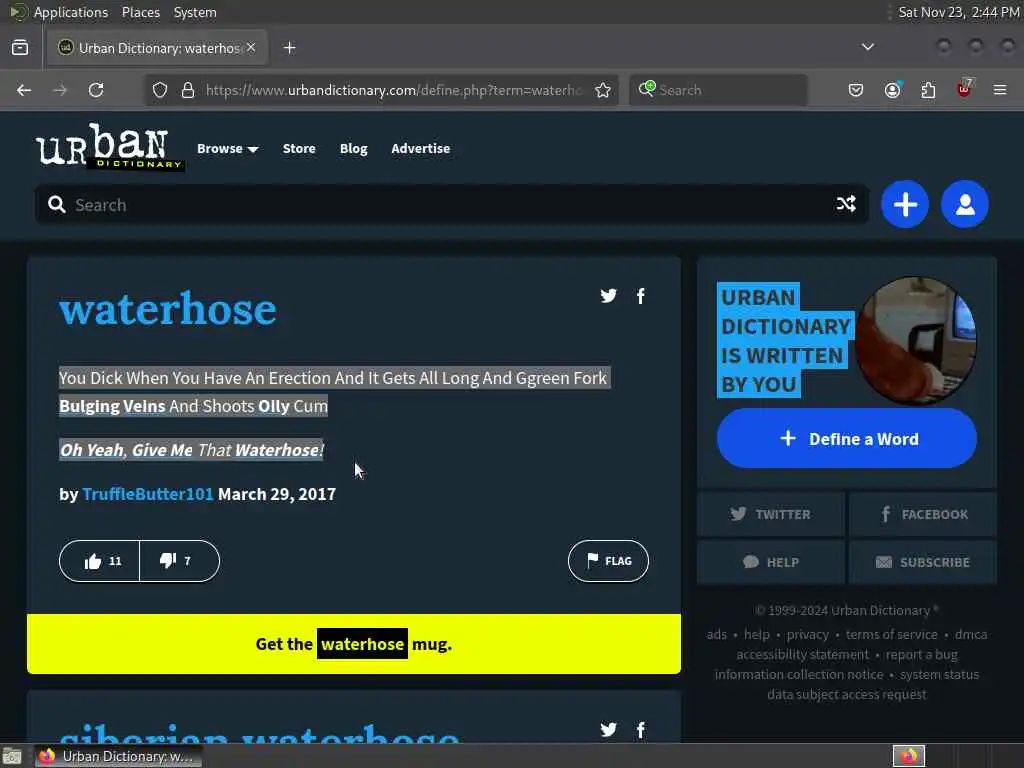Reload the current page
This screenshot has height=768, width=1024.
point(96,90)
